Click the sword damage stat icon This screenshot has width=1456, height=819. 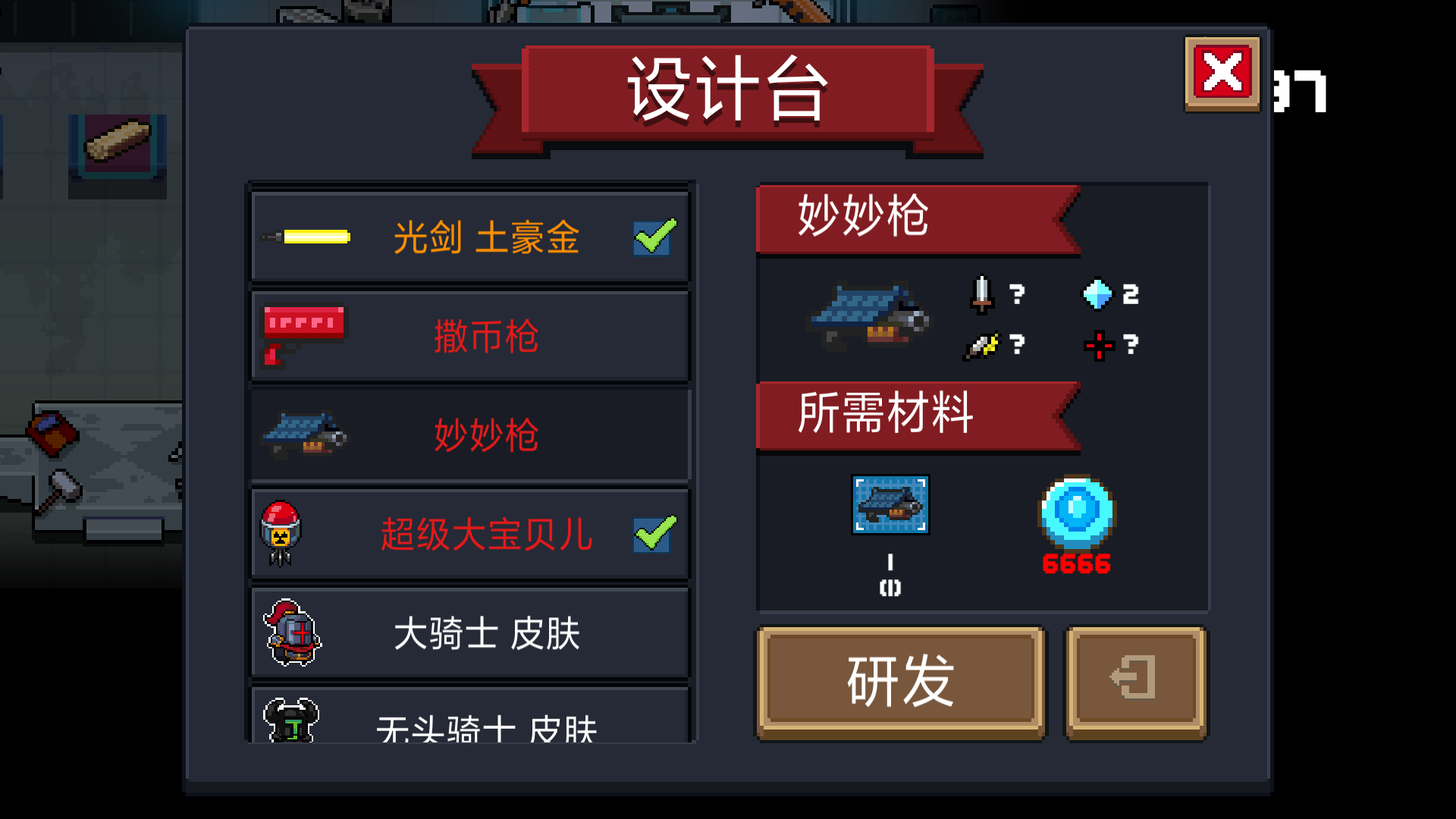pyautogui.click(x=982, y=294)
